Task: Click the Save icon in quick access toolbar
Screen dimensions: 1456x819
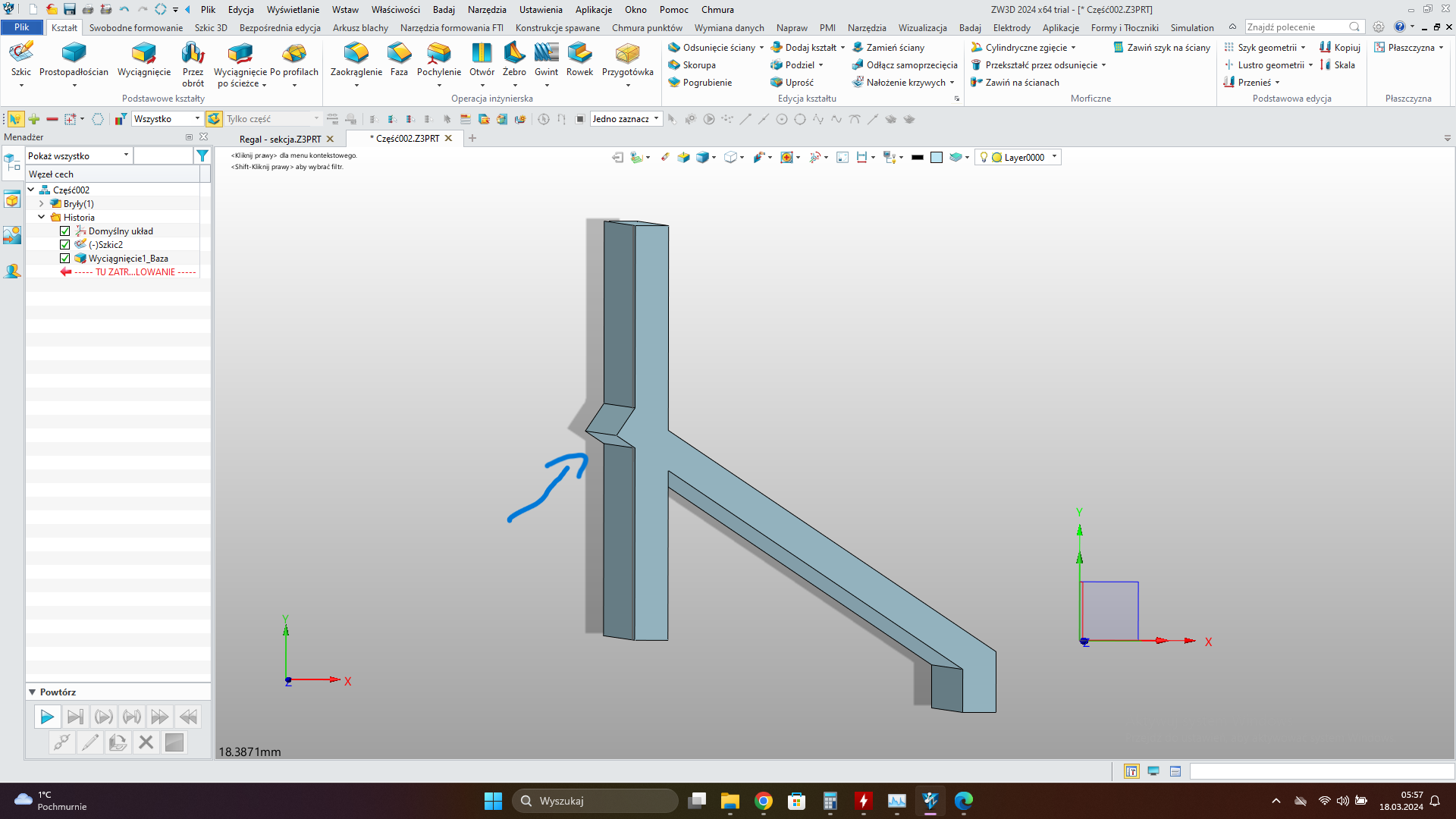Action: [x=69, y=9]
